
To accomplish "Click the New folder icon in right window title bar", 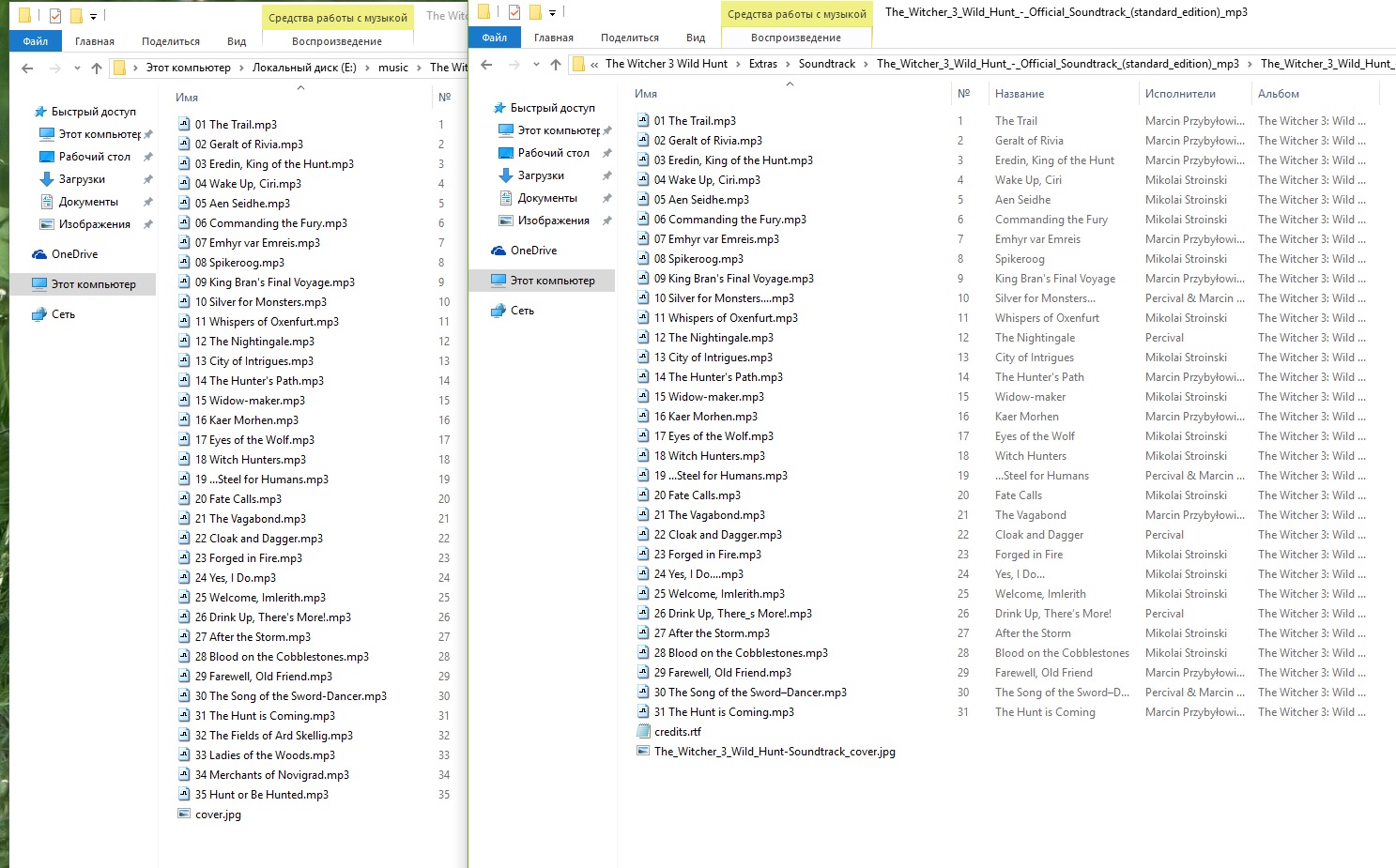I will click(536, 11).
